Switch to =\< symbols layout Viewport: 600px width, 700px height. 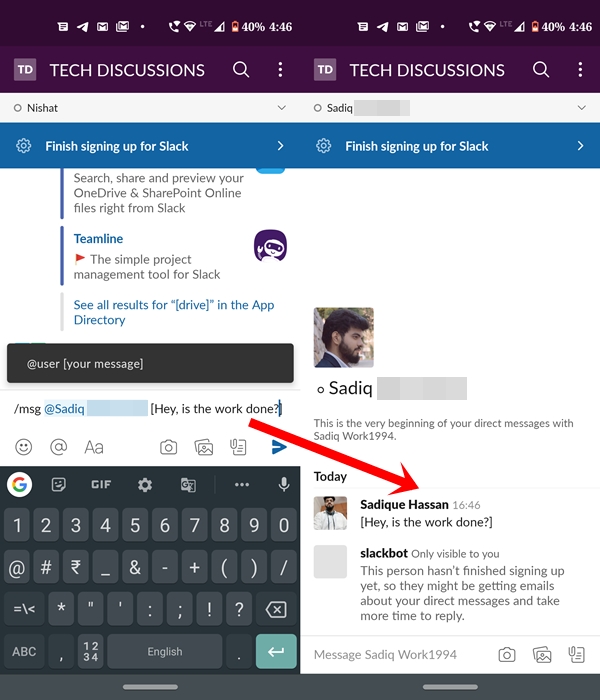point(24,609)
